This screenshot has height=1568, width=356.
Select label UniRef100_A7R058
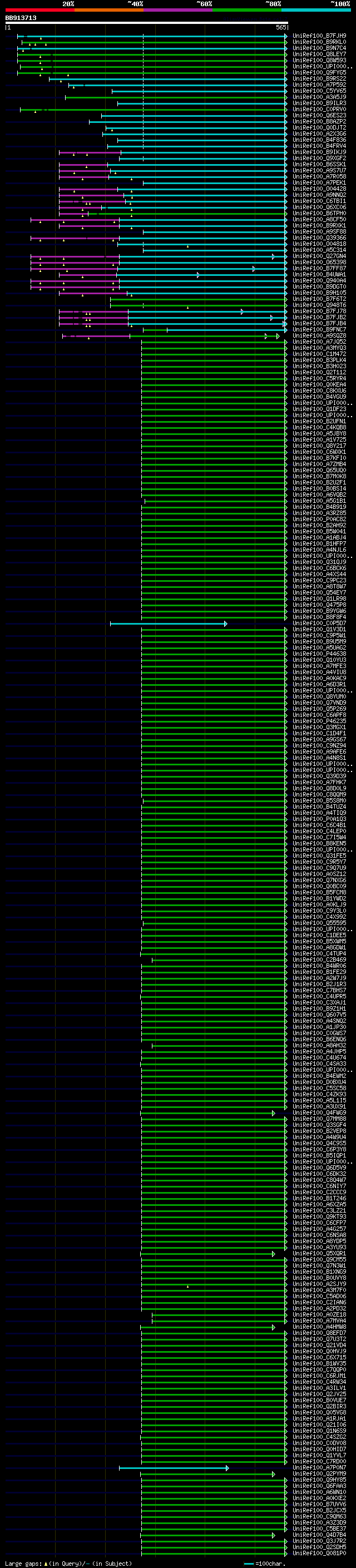click(x=319, y=176)
